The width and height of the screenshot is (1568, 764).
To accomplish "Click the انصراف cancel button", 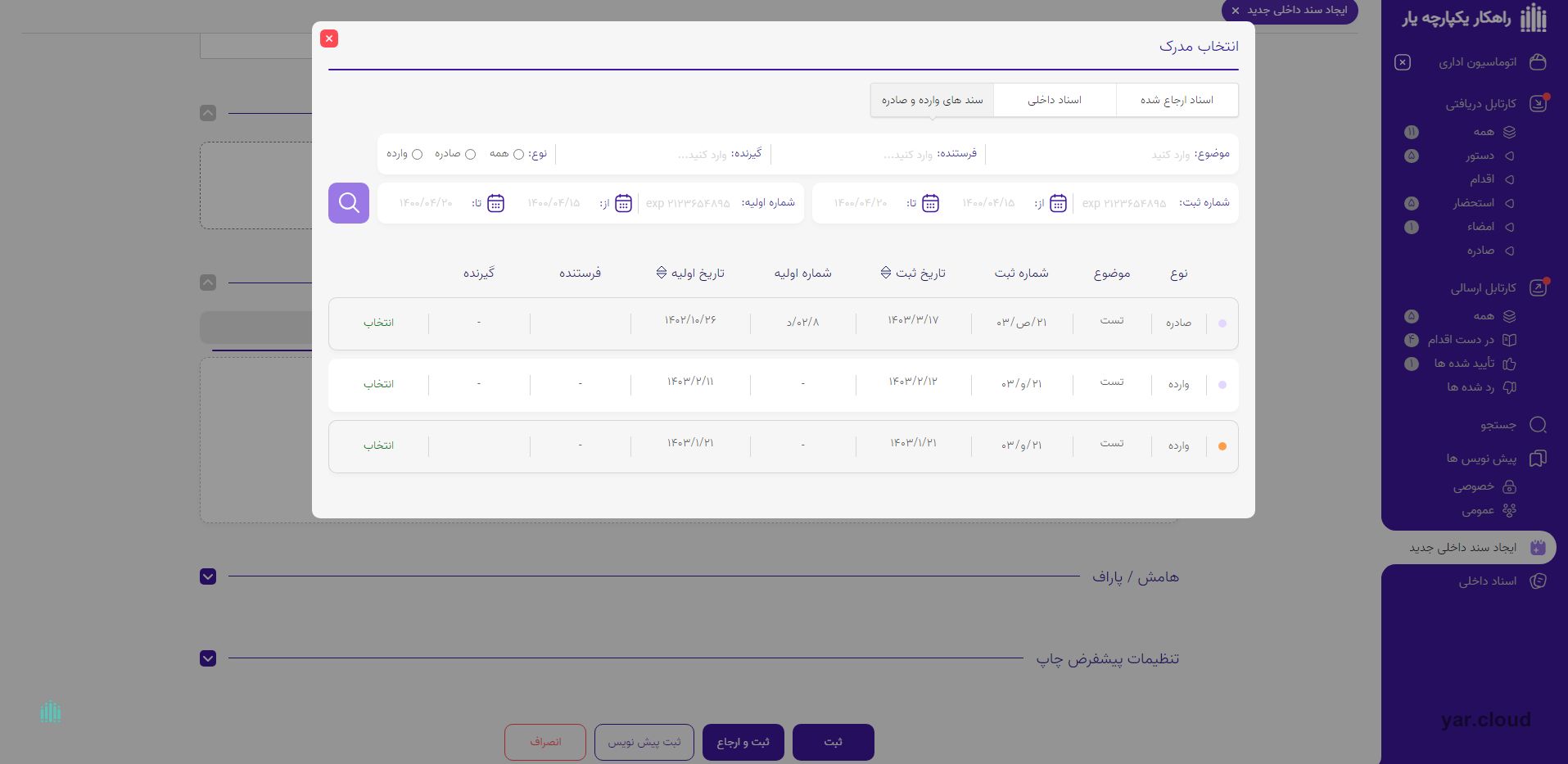I will click(x=545, y=742).
